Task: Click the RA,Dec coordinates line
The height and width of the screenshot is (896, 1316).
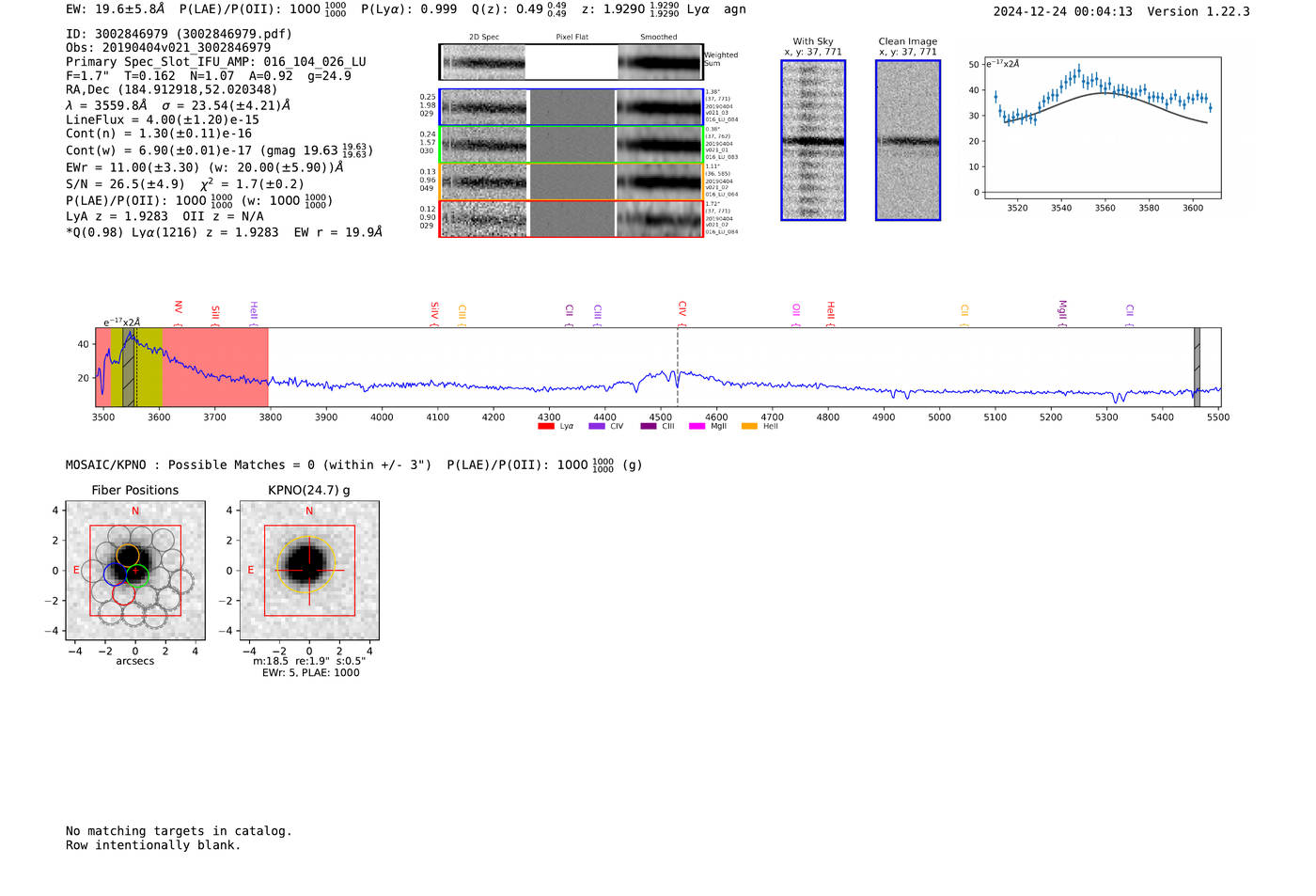Action: tap(171, 90)
